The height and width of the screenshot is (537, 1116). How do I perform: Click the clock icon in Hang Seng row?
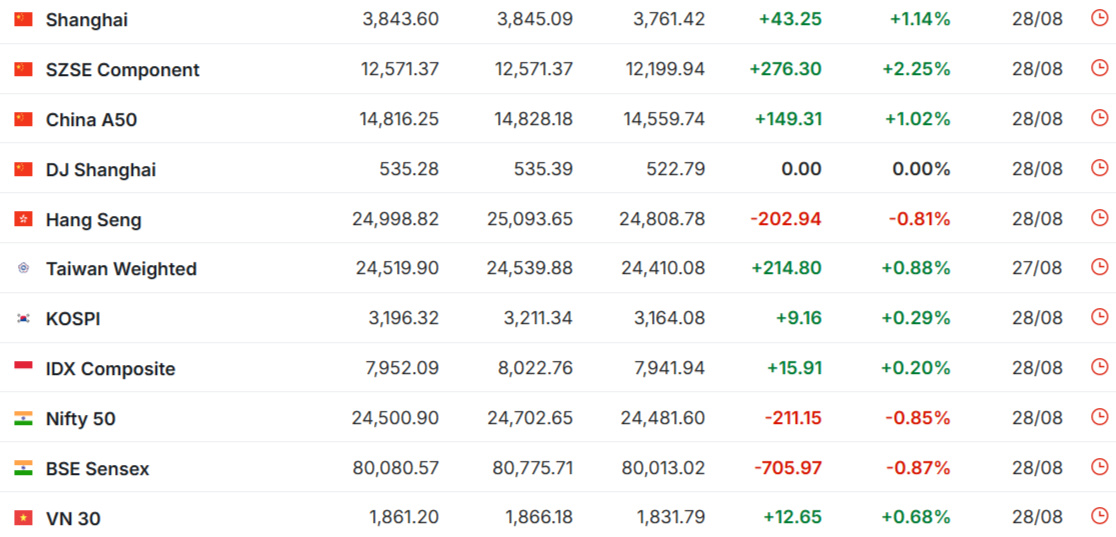click(1100, 217)
